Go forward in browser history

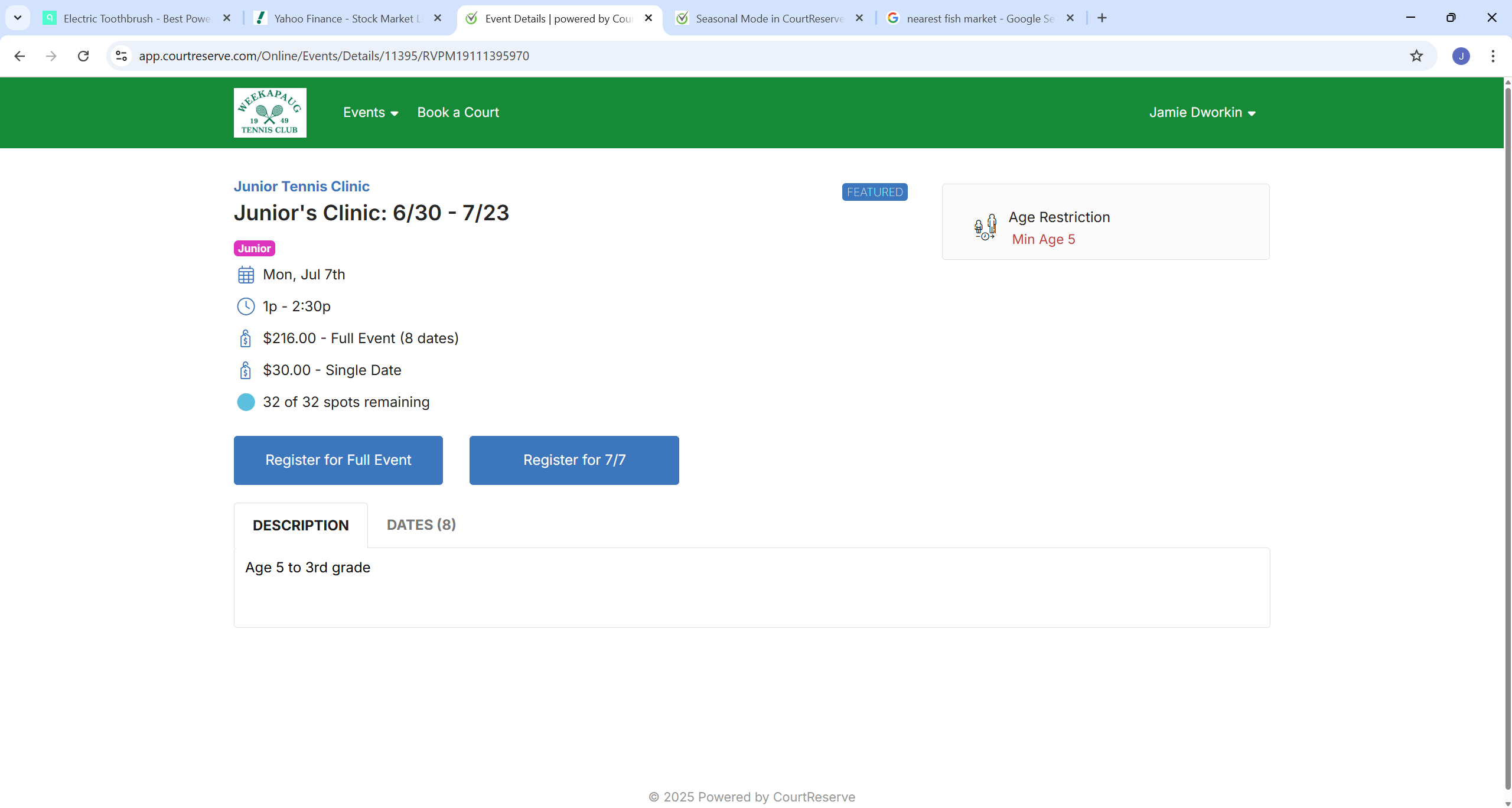pyautogui.click(x=51, y=56)
